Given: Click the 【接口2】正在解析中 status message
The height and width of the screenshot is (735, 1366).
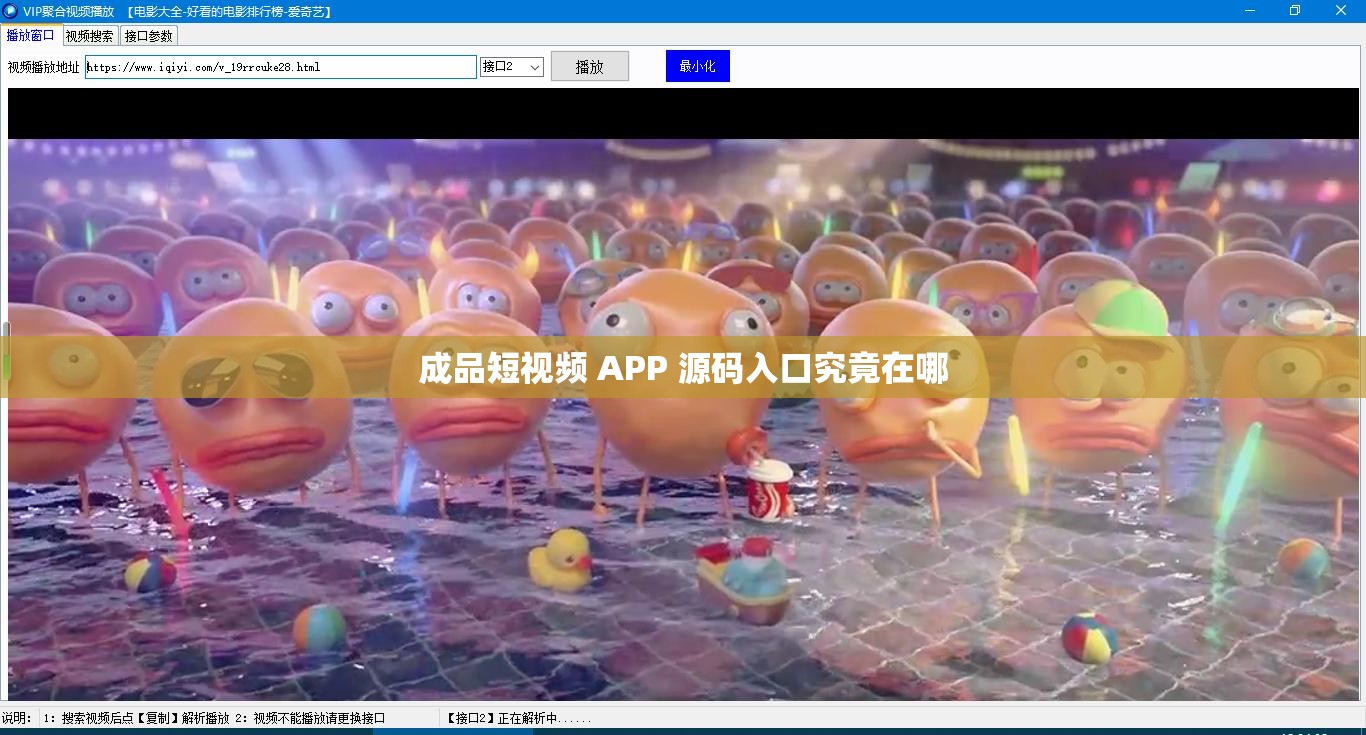Looking at the screenshot, I should tap(519, 717).
